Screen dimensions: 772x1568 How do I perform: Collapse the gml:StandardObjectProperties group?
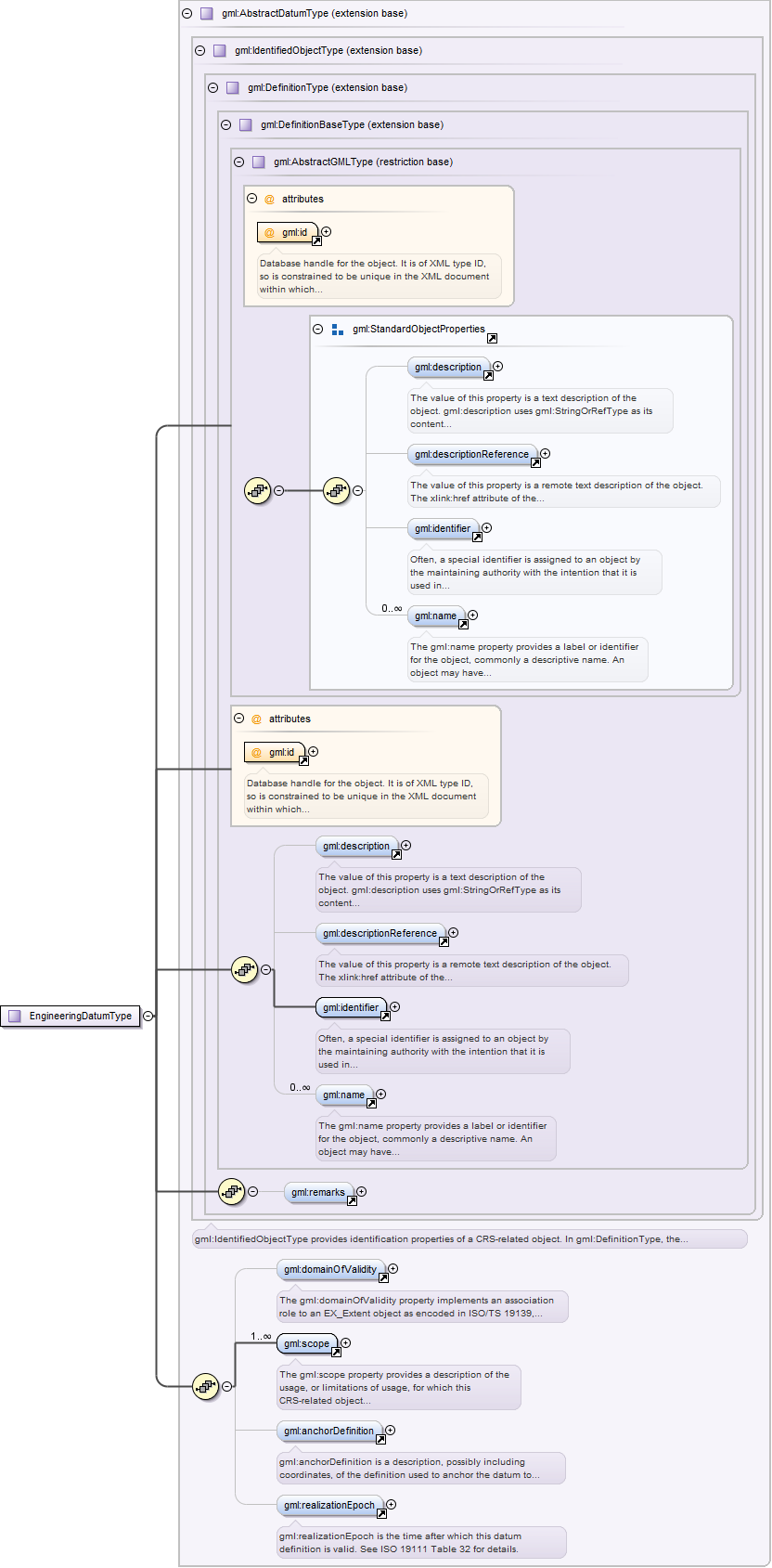[x=318, y=330]
